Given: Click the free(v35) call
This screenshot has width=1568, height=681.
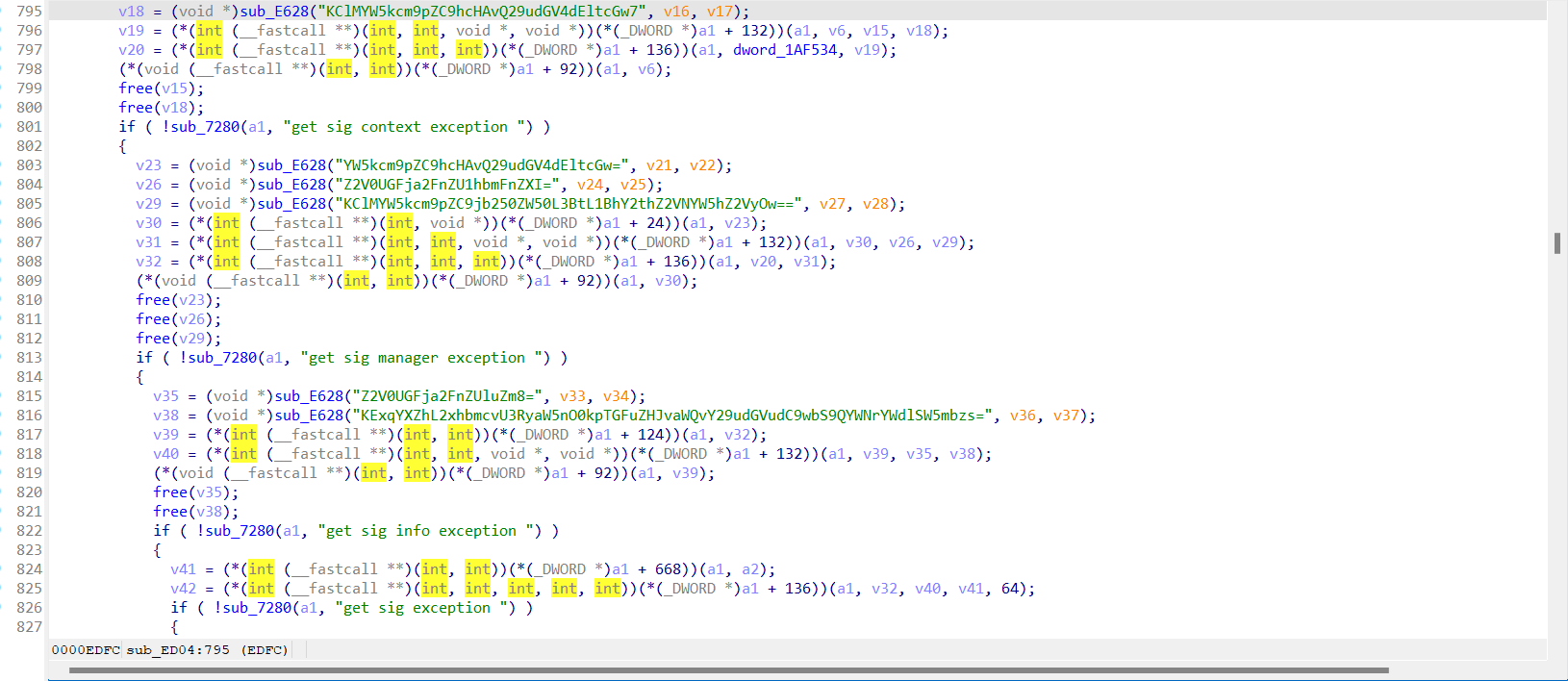Looking at the screenshot, I should click(195, 492).
